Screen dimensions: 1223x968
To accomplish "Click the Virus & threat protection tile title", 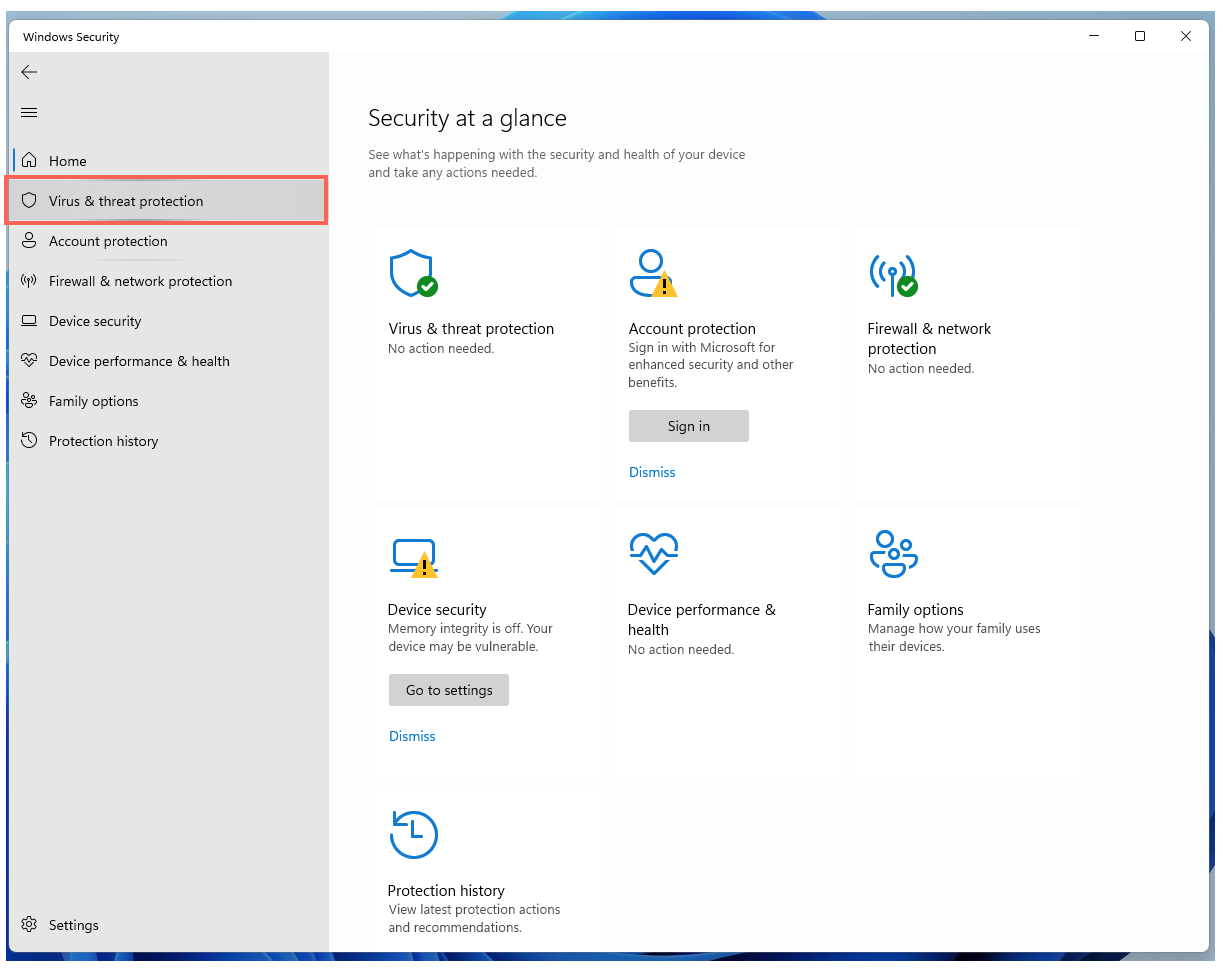I will [x=470, y=328].
